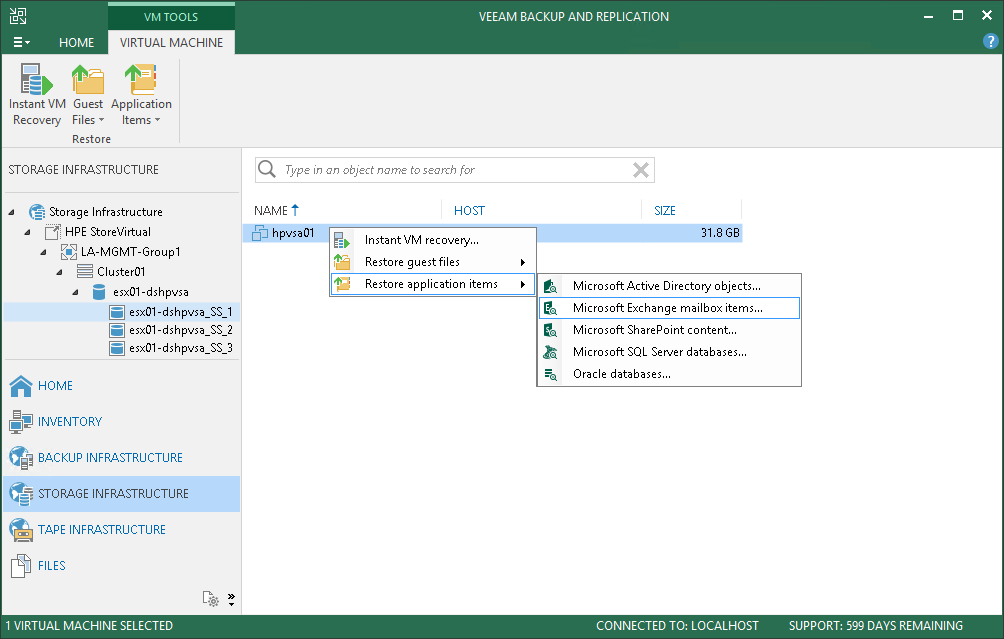Open the Inventory view link

70,421
